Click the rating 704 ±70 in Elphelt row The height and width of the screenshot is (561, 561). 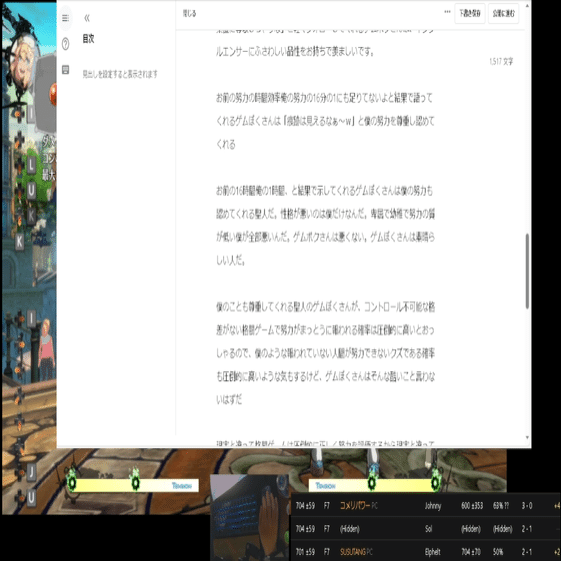[x=471, y=552]
